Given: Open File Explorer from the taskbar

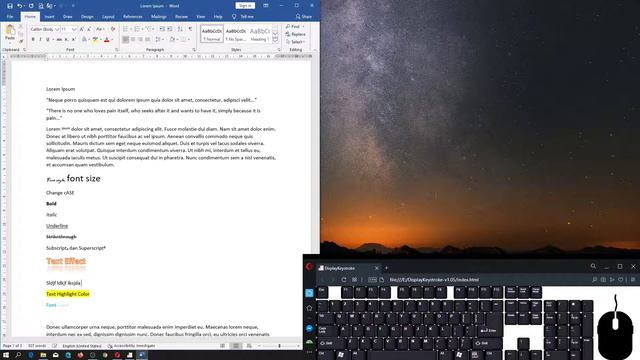Looking at the screenshot, I should [x=43, y=356].
